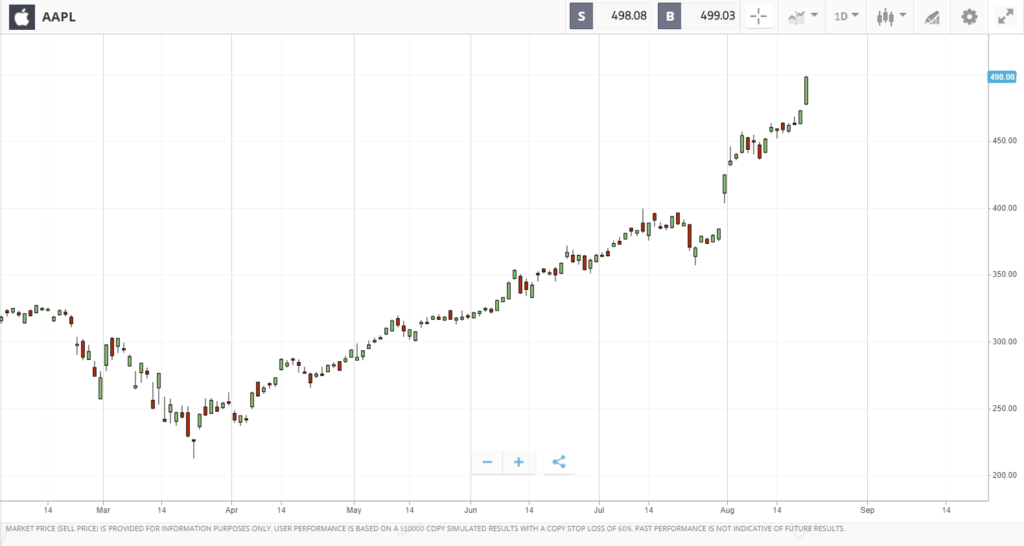Zoom in with the plus button
This screenshot has width=1024, height=546.
click(519, 462)
